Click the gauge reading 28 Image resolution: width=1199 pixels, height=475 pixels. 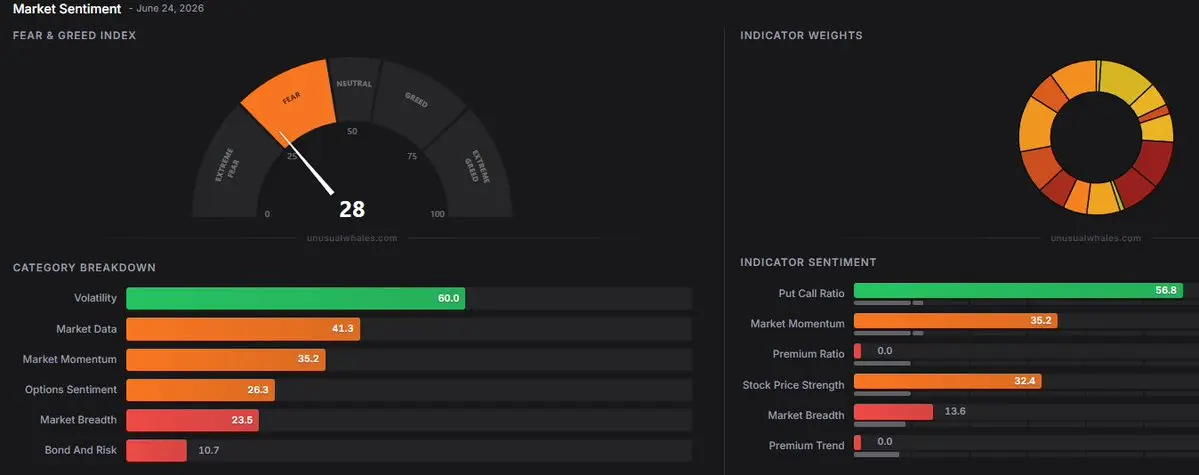coord(352,209)
